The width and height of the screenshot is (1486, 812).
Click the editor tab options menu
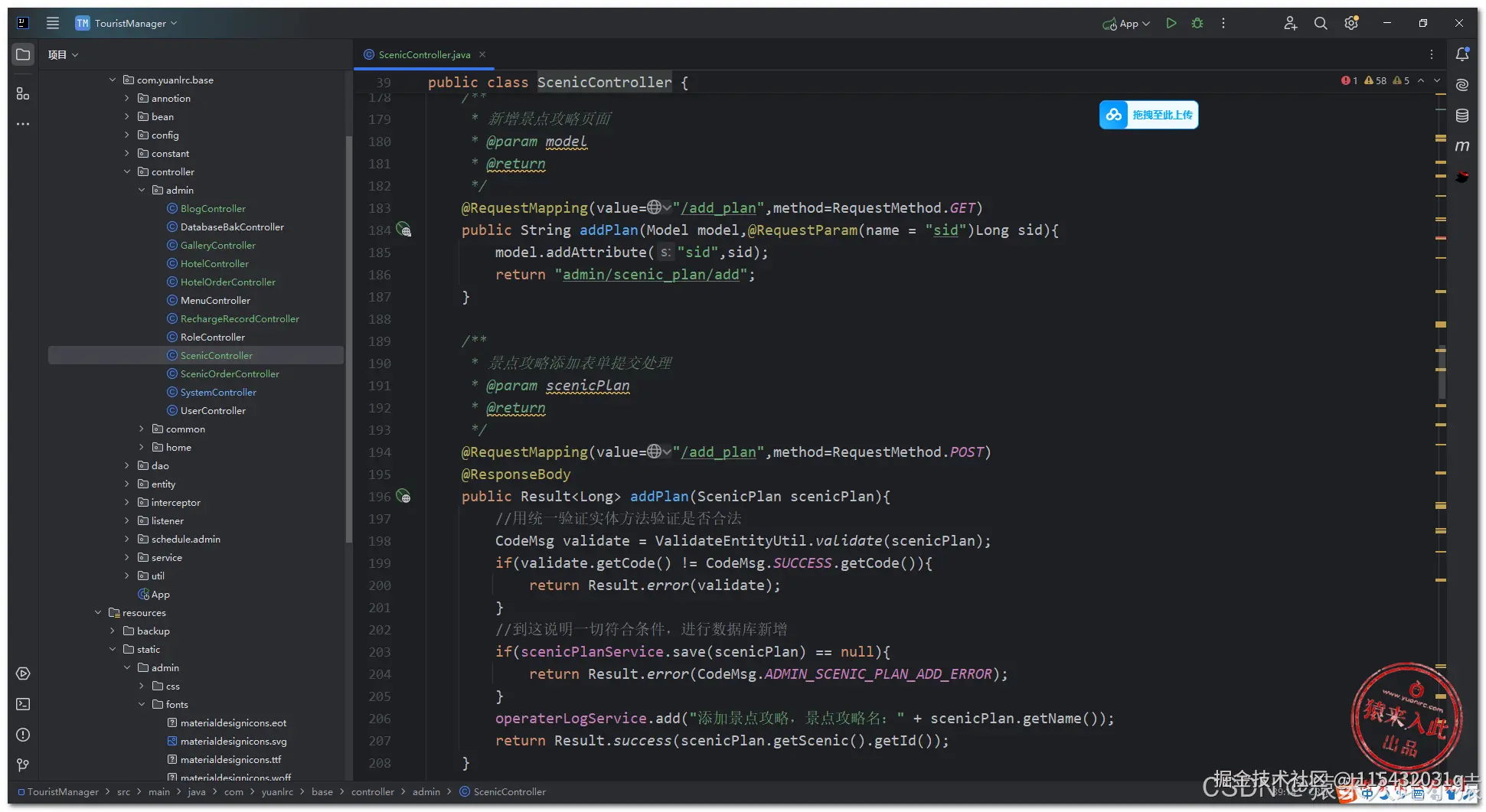click(1432, 54)
